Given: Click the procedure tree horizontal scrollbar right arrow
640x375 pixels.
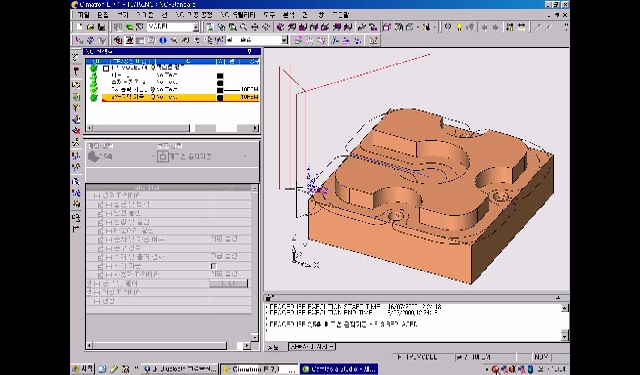Looking at the screenshot, I should pos(256,128).
